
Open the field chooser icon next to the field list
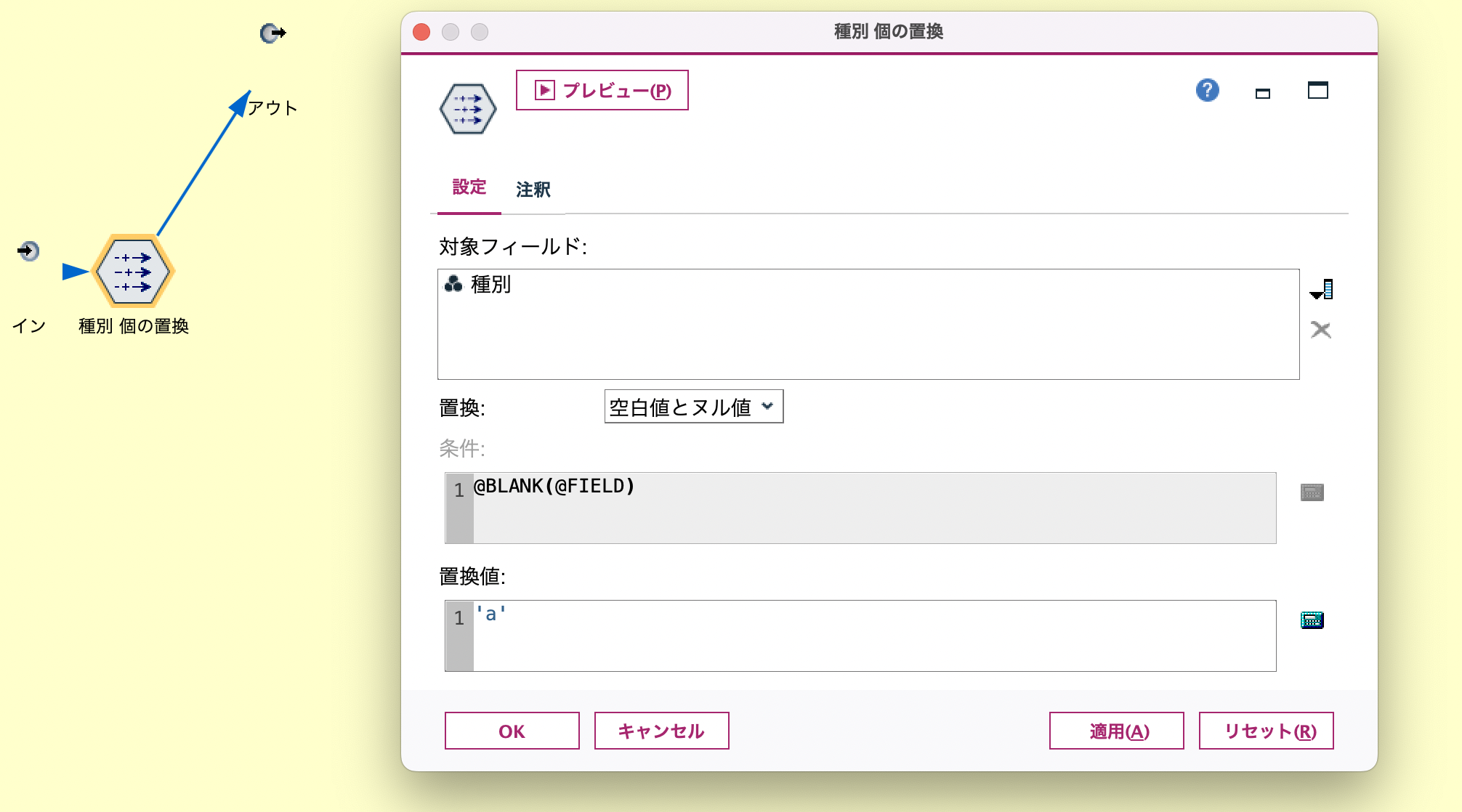[x=1322, y=291]
